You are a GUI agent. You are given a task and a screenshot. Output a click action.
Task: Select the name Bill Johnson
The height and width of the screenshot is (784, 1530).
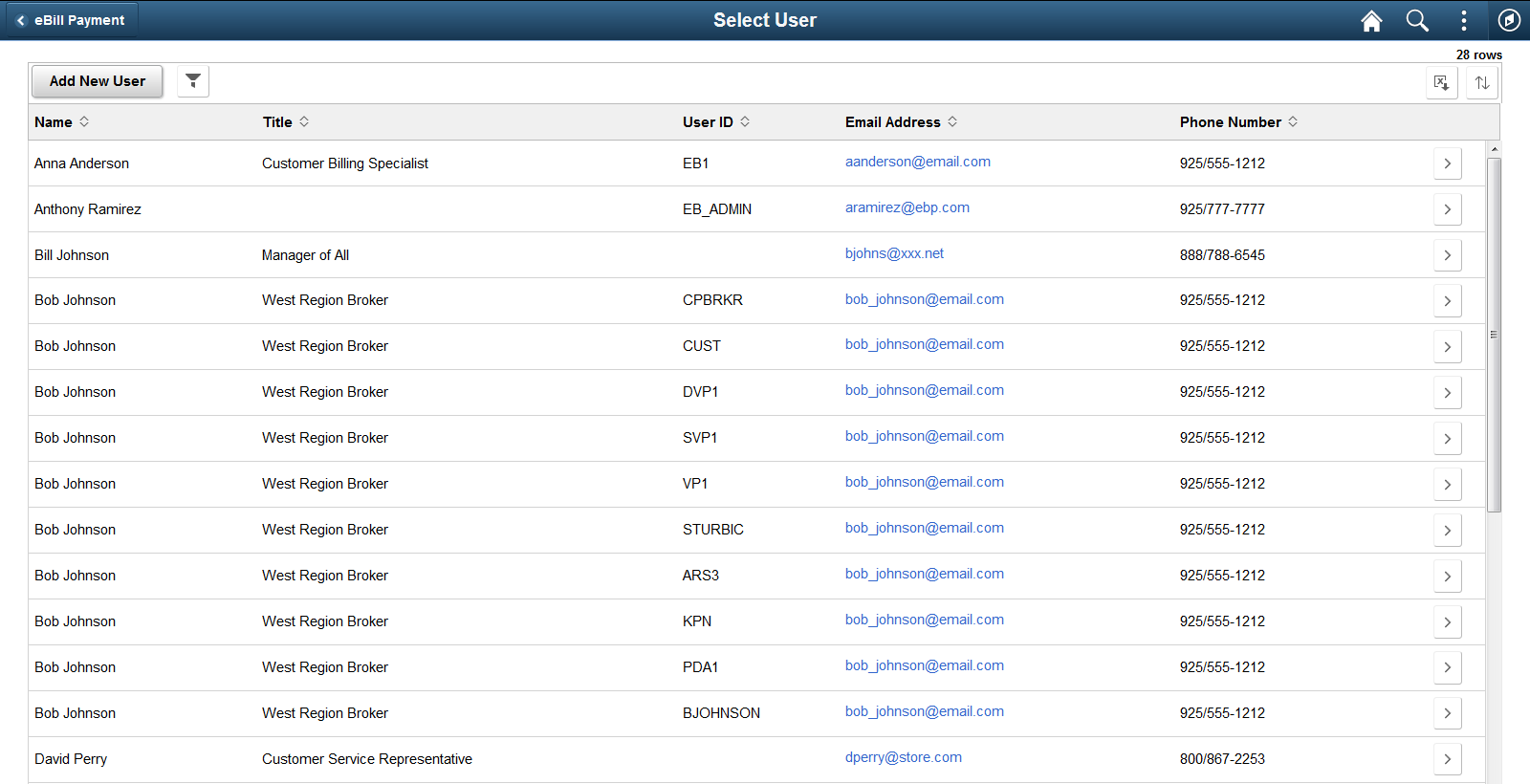click(72, 255)
